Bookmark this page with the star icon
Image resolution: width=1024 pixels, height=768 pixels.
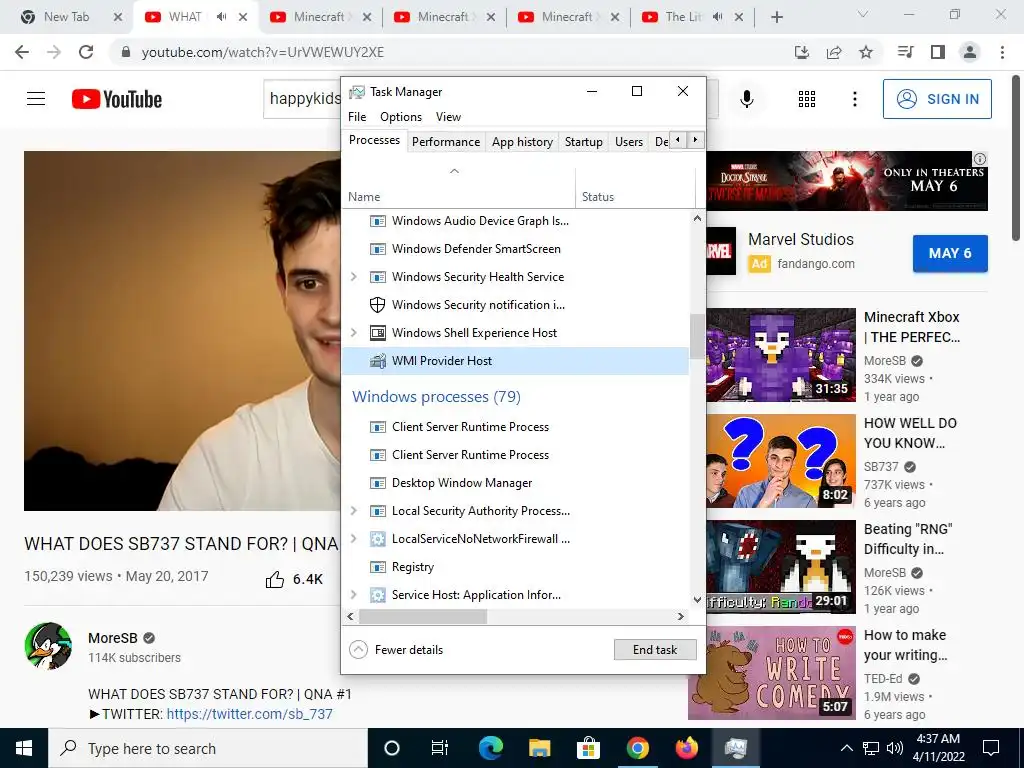pos(866,52)
